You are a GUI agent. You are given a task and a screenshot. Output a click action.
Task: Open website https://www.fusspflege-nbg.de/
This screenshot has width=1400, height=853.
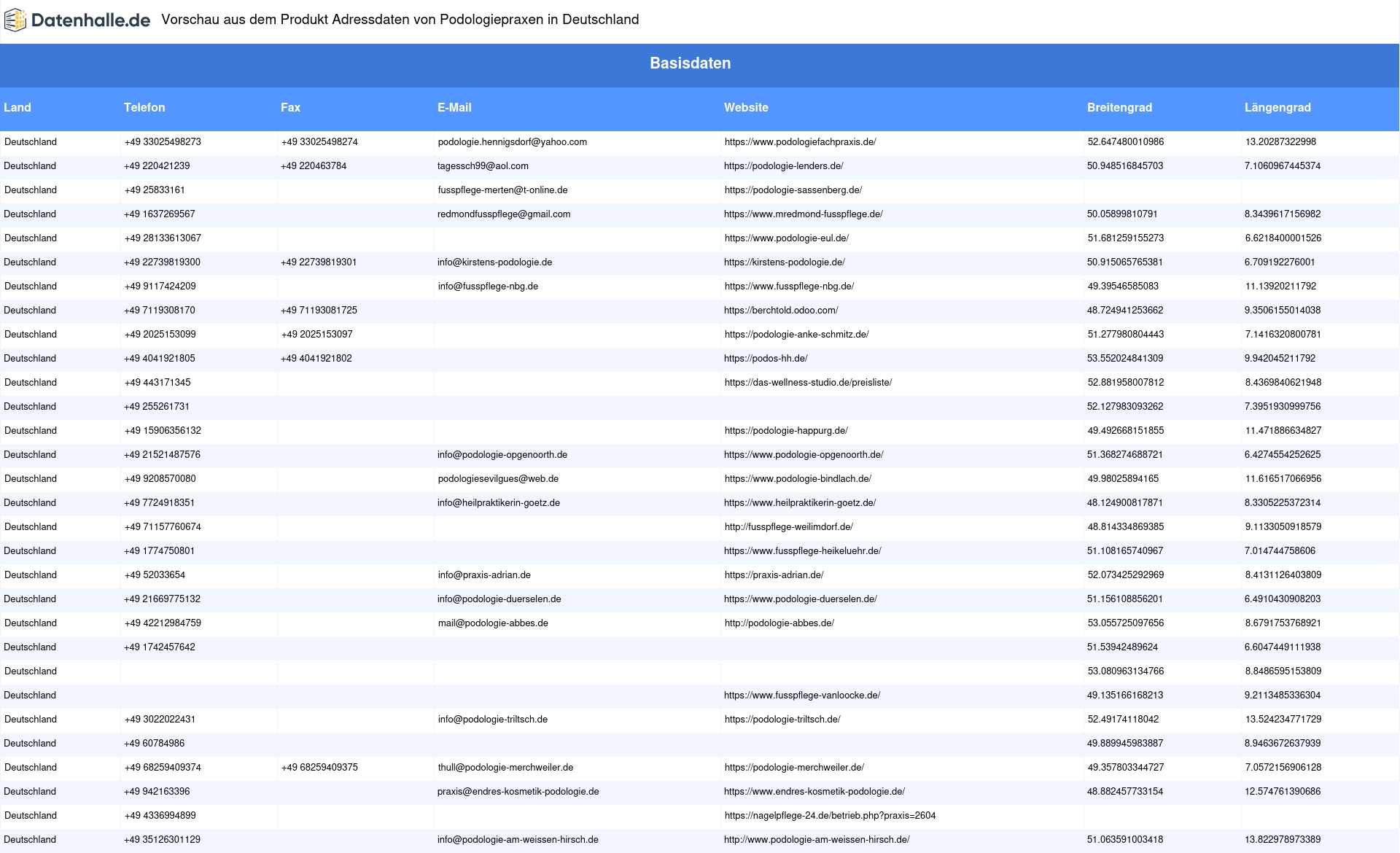tap(789, 287)
